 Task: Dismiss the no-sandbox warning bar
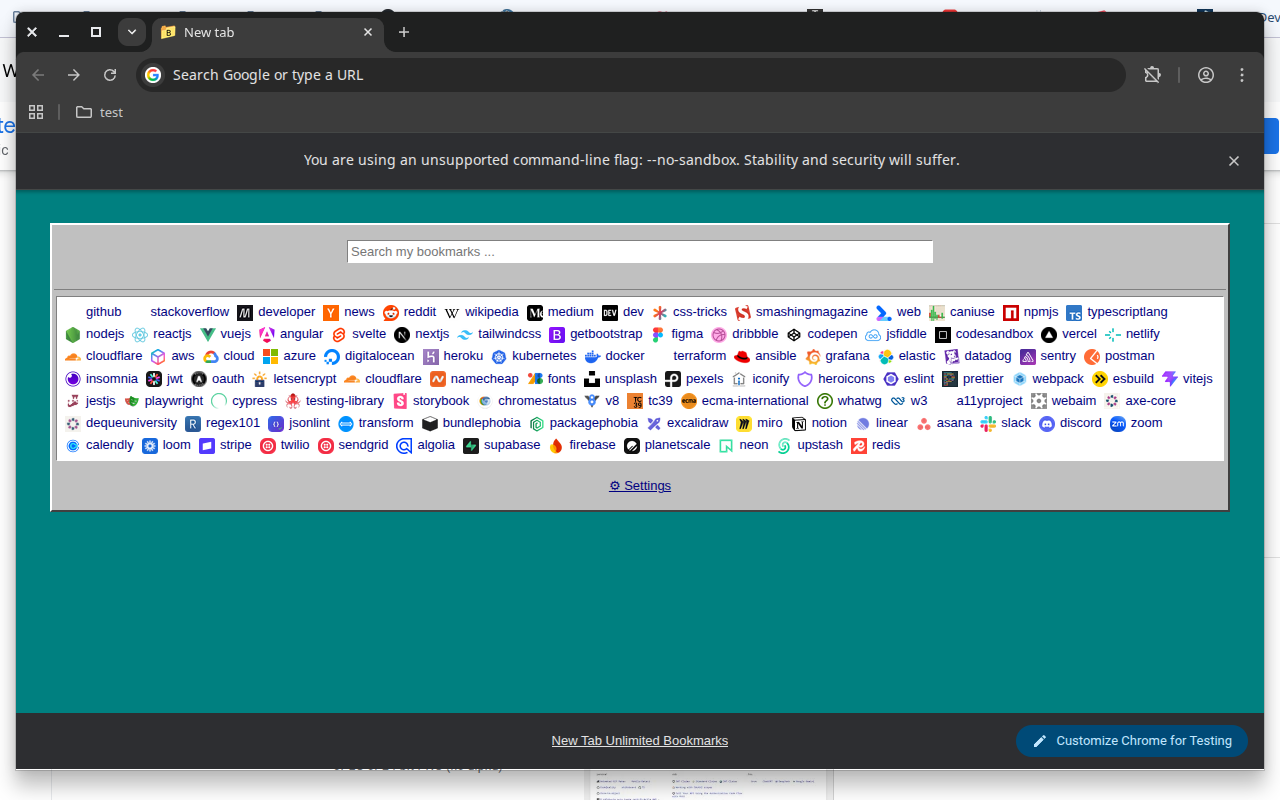pyautogui.click(x=1234, y=161)
